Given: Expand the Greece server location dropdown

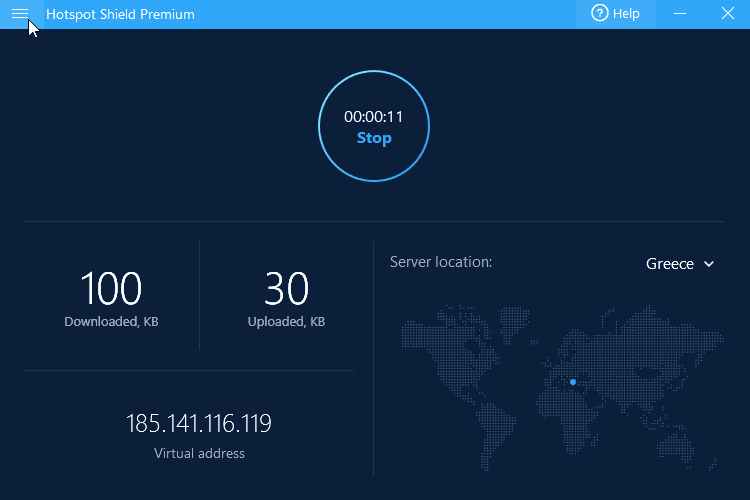Looking at the screenshot, I should pyautogui.click(x=680, y=264).
